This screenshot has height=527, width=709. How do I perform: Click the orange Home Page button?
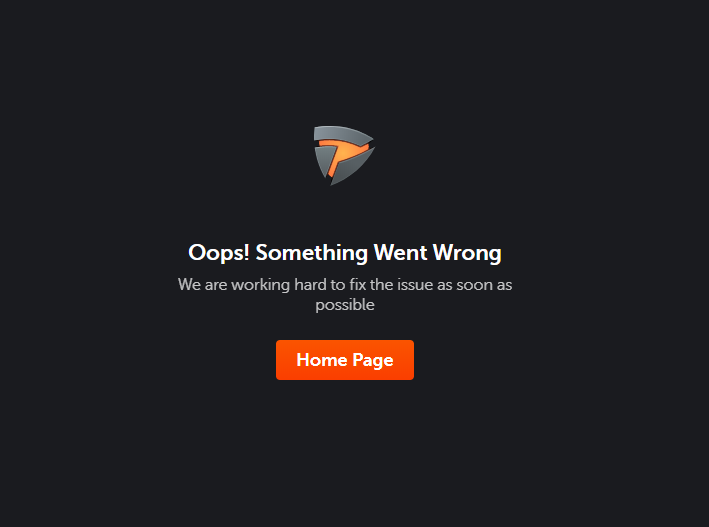(x=345, y=360)
